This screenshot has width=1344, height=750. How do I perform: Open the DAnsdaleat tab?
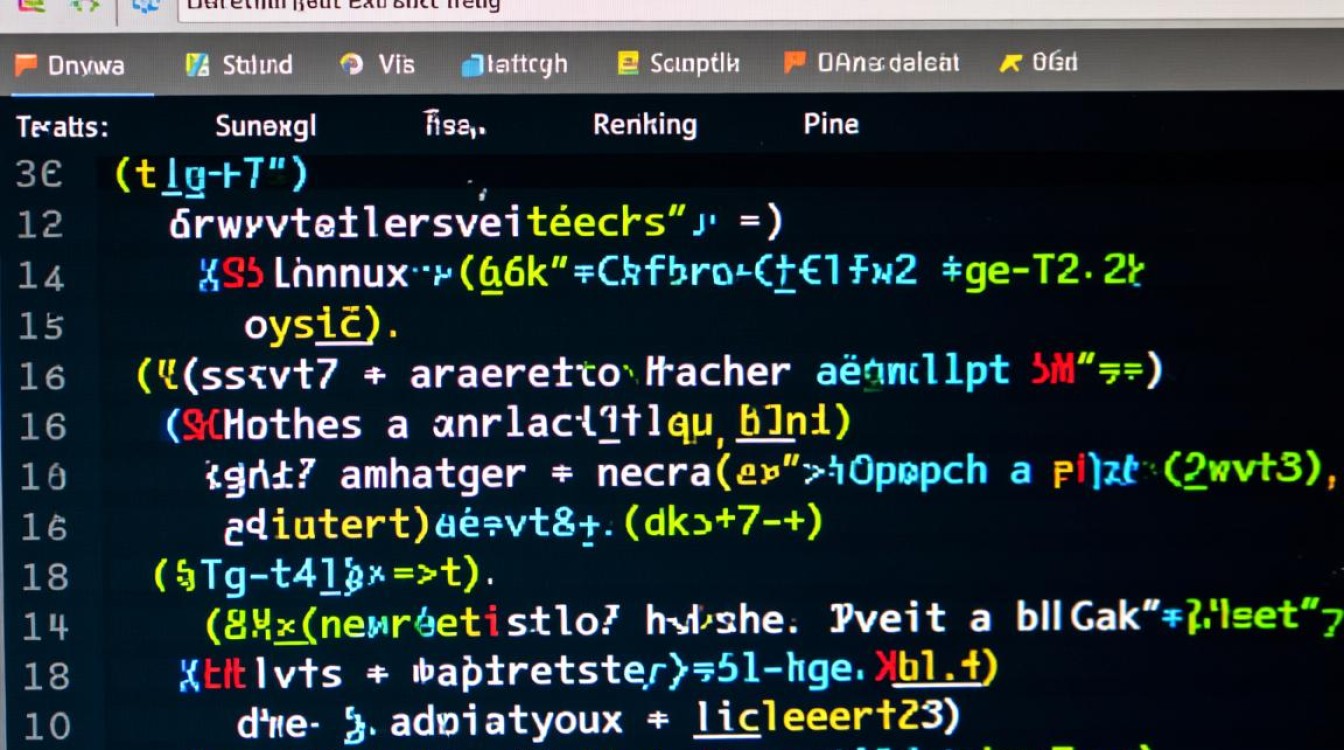(x=887, y=64)
